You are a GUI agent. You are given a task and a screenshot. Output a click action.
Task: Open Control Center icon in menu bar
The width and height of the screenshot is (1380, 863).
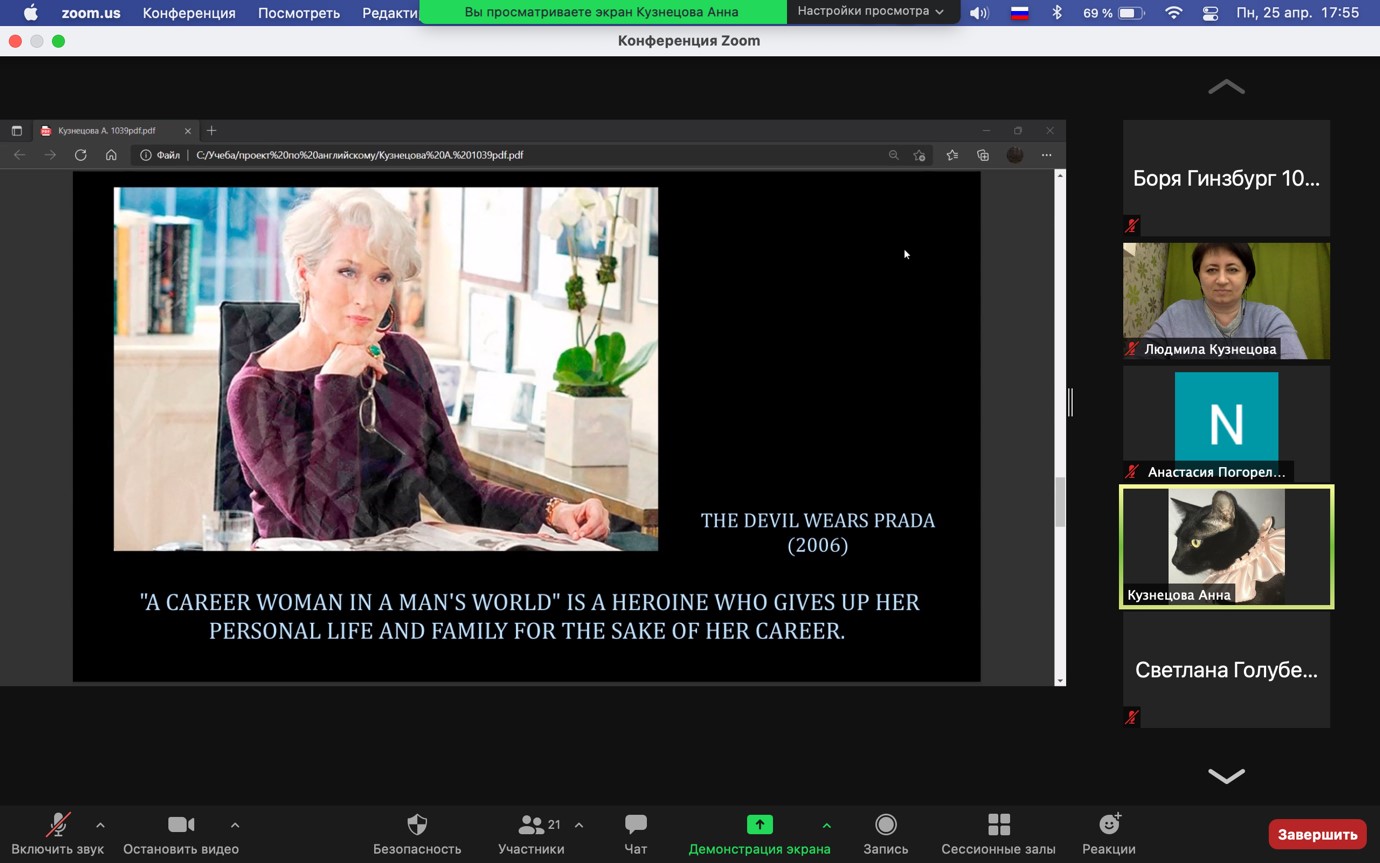pyautogui.click(x=1210, y=13)
